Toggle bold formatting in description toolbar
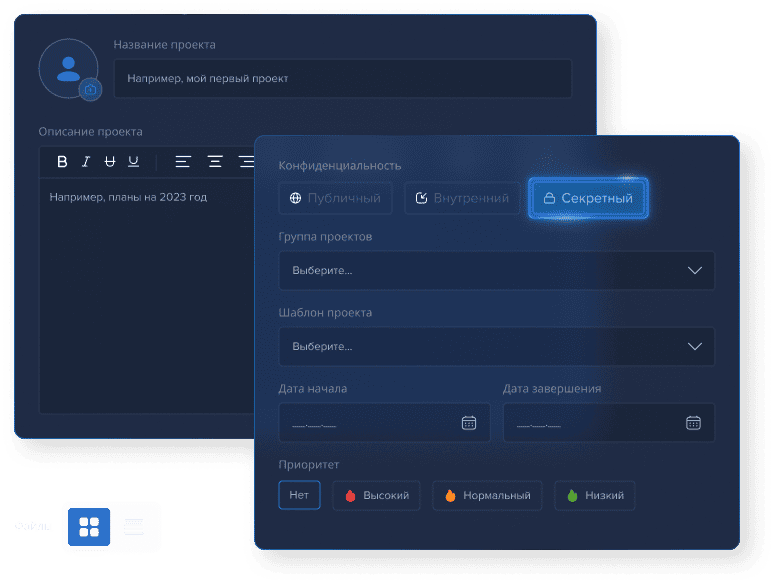This screenshot has height=584, width=774. click(62, 162)
